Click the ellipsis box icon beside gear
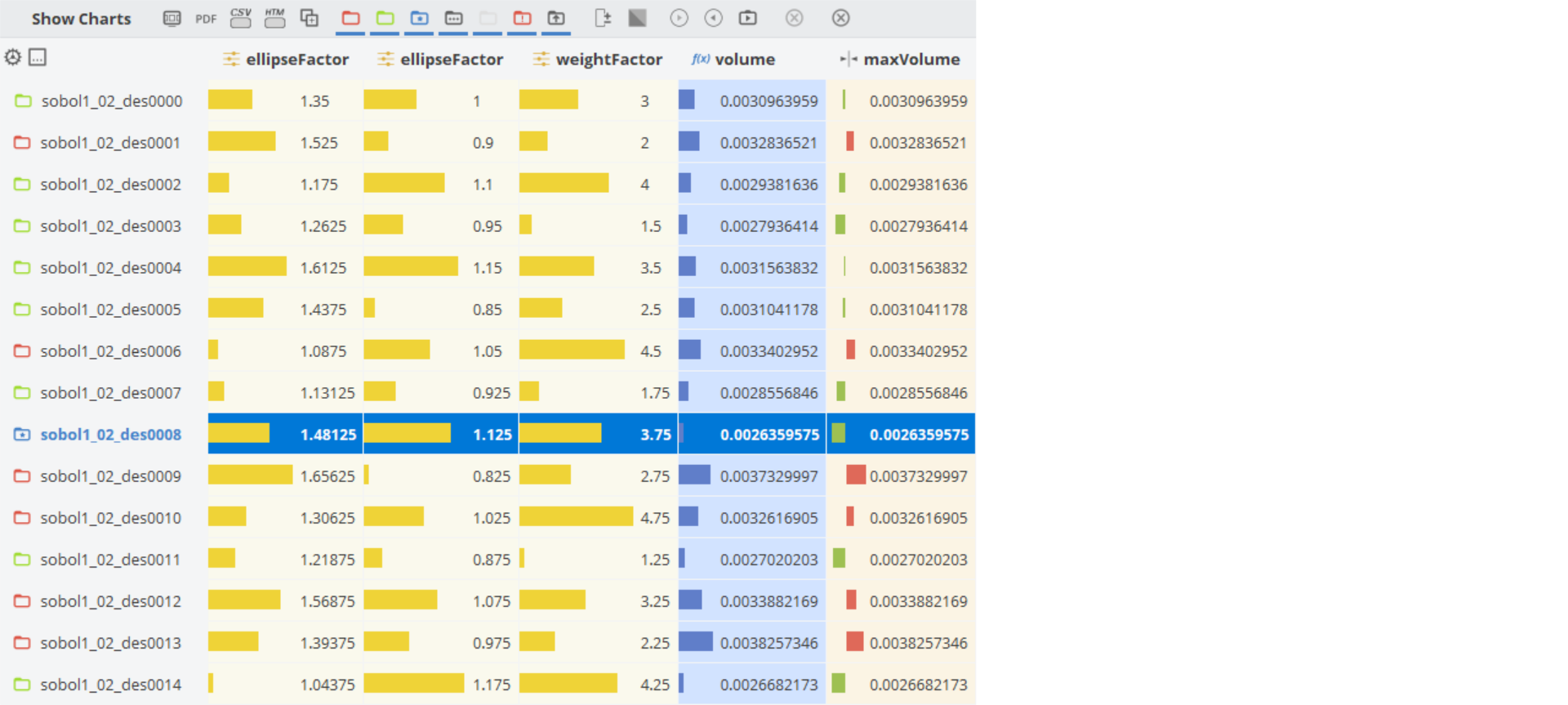The image size is (1568, 705). [x=38, y=57]
